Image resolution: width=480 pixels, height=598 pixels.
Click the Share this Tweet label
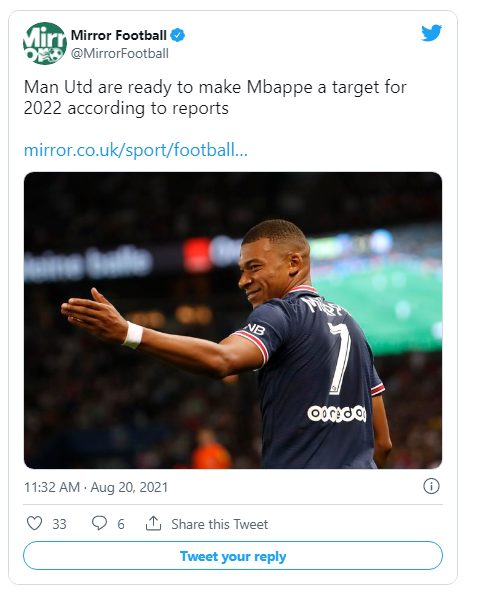tap(220, 524)
